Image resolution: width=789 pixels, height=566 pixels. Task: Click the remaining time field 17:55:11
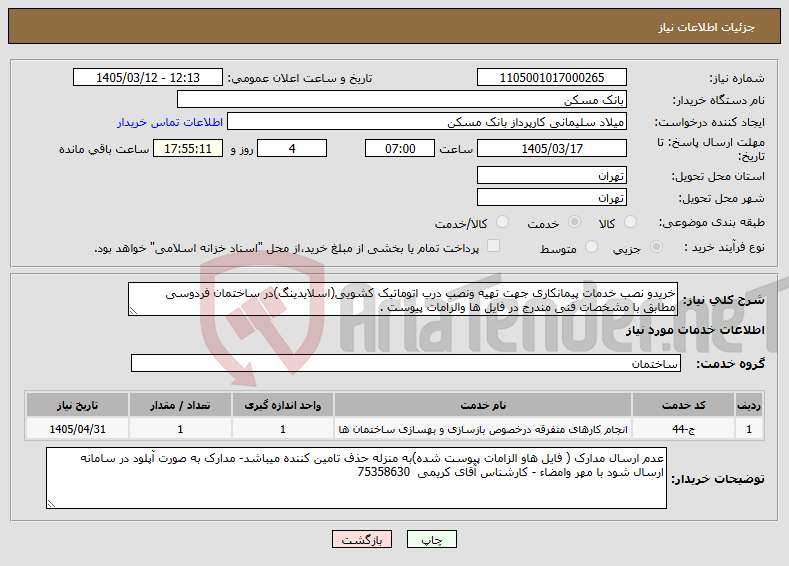point(188,148)
